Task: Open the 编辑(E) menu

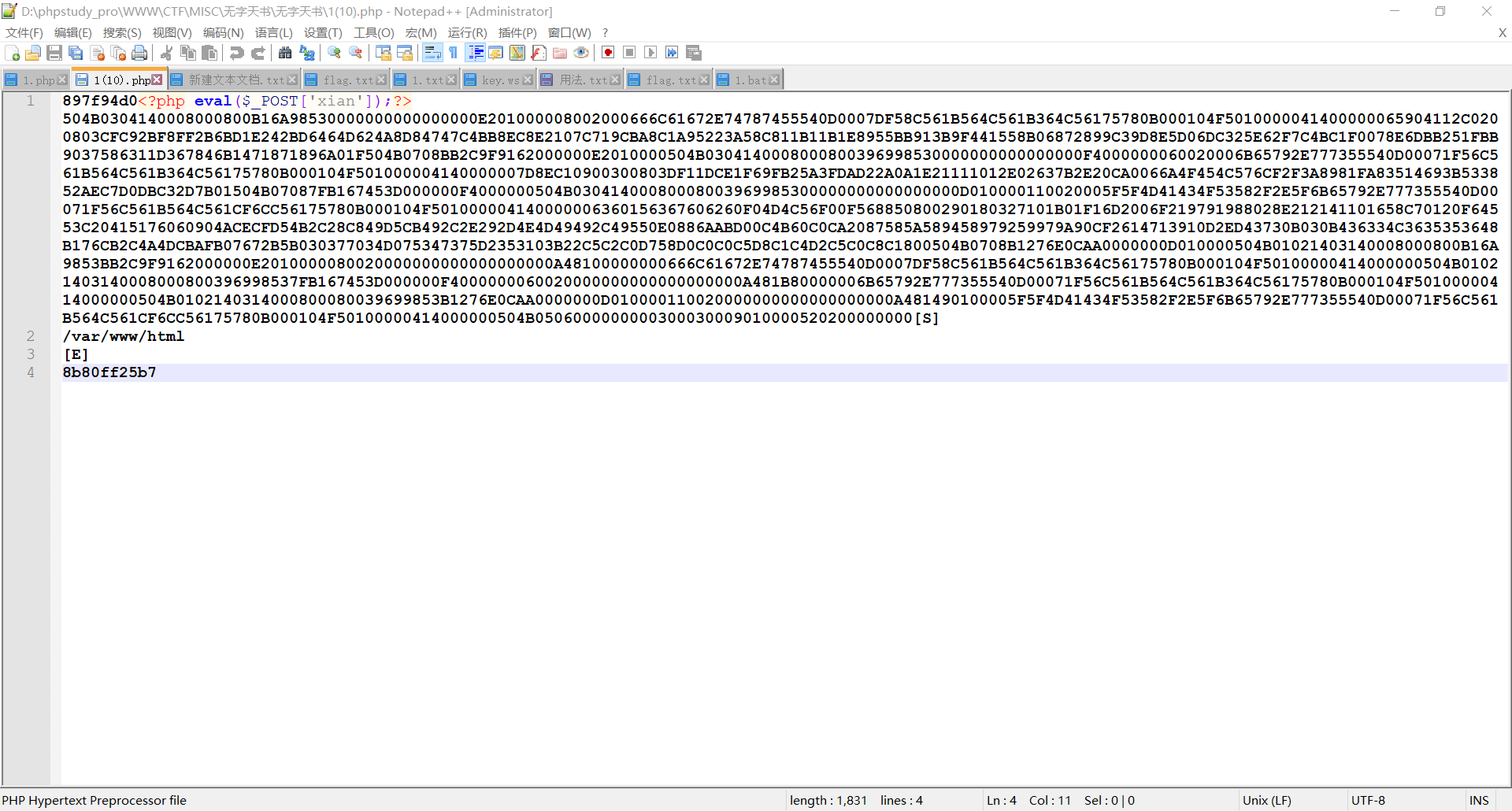Action: point(73,32)
